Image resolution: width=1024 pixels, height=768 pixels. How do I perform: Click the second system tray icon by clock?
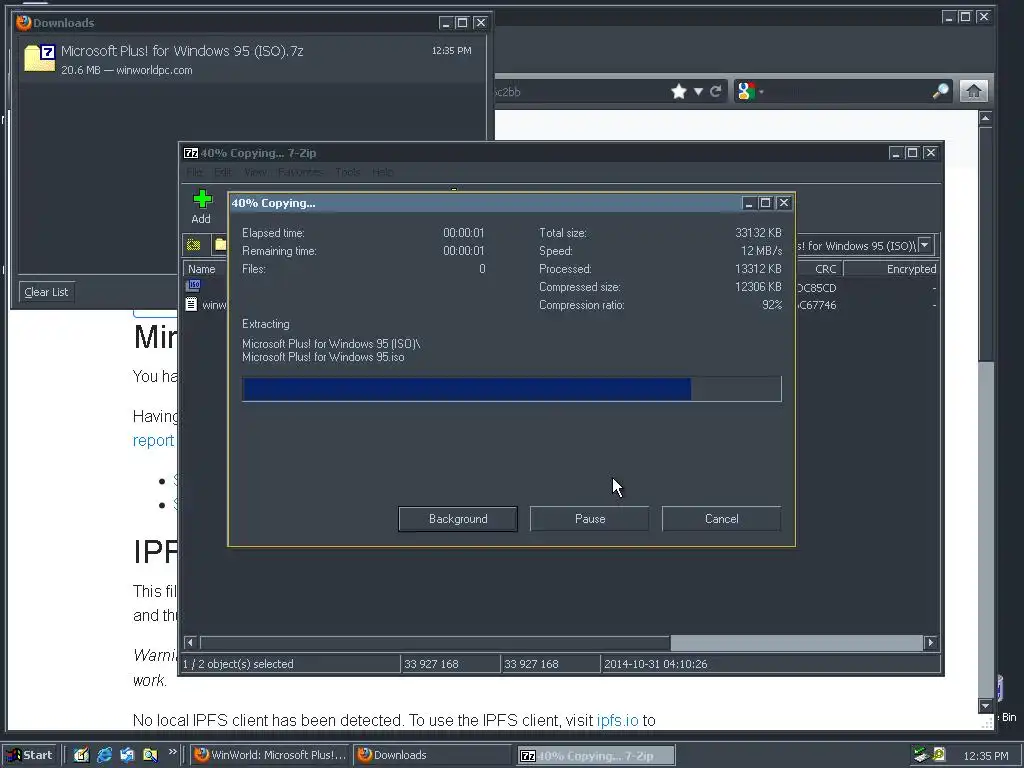pyautogui.click(x=938, y=755)
